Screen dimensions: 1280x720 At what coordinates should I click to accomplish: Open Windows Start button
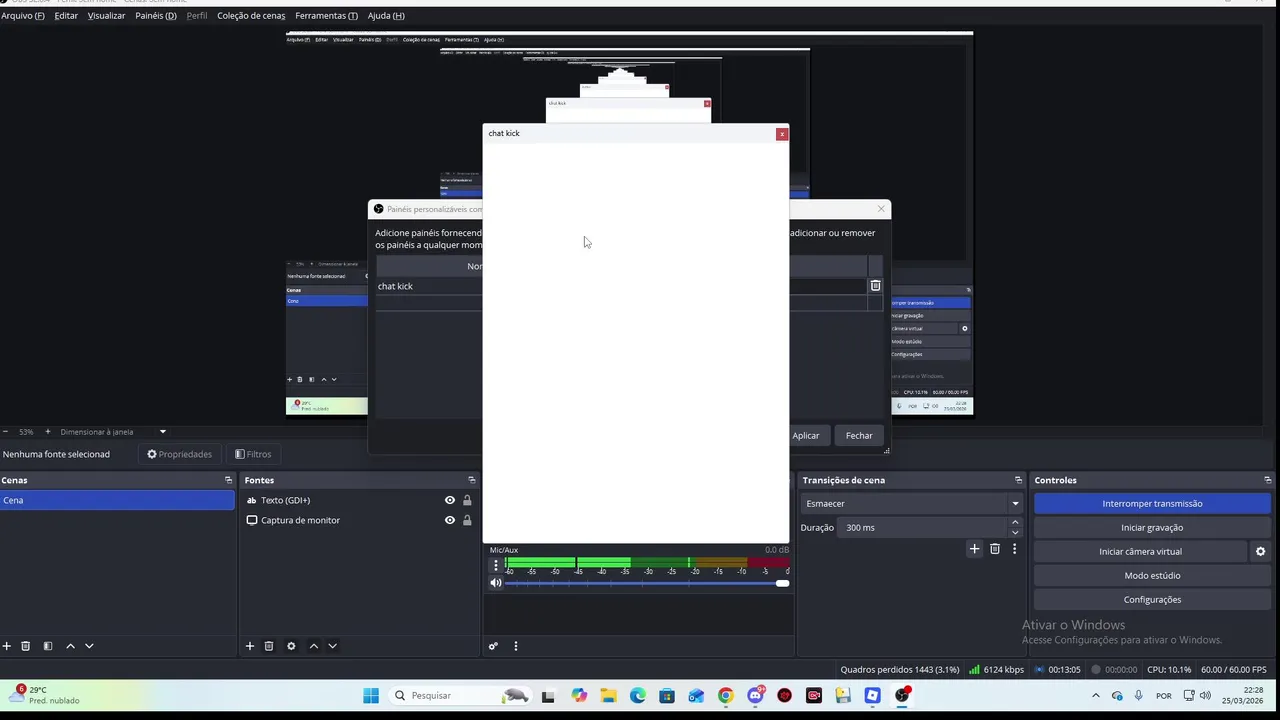(371, 696)
